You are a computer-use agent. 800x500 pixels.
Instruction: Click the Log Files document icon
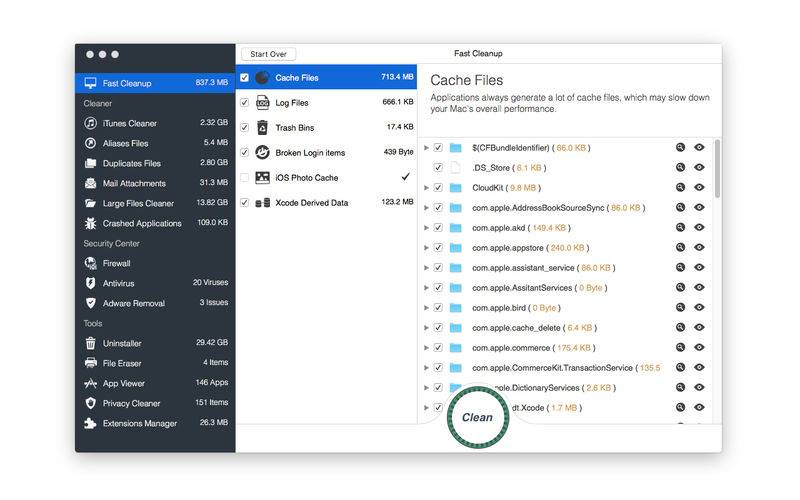pos(262,103)
